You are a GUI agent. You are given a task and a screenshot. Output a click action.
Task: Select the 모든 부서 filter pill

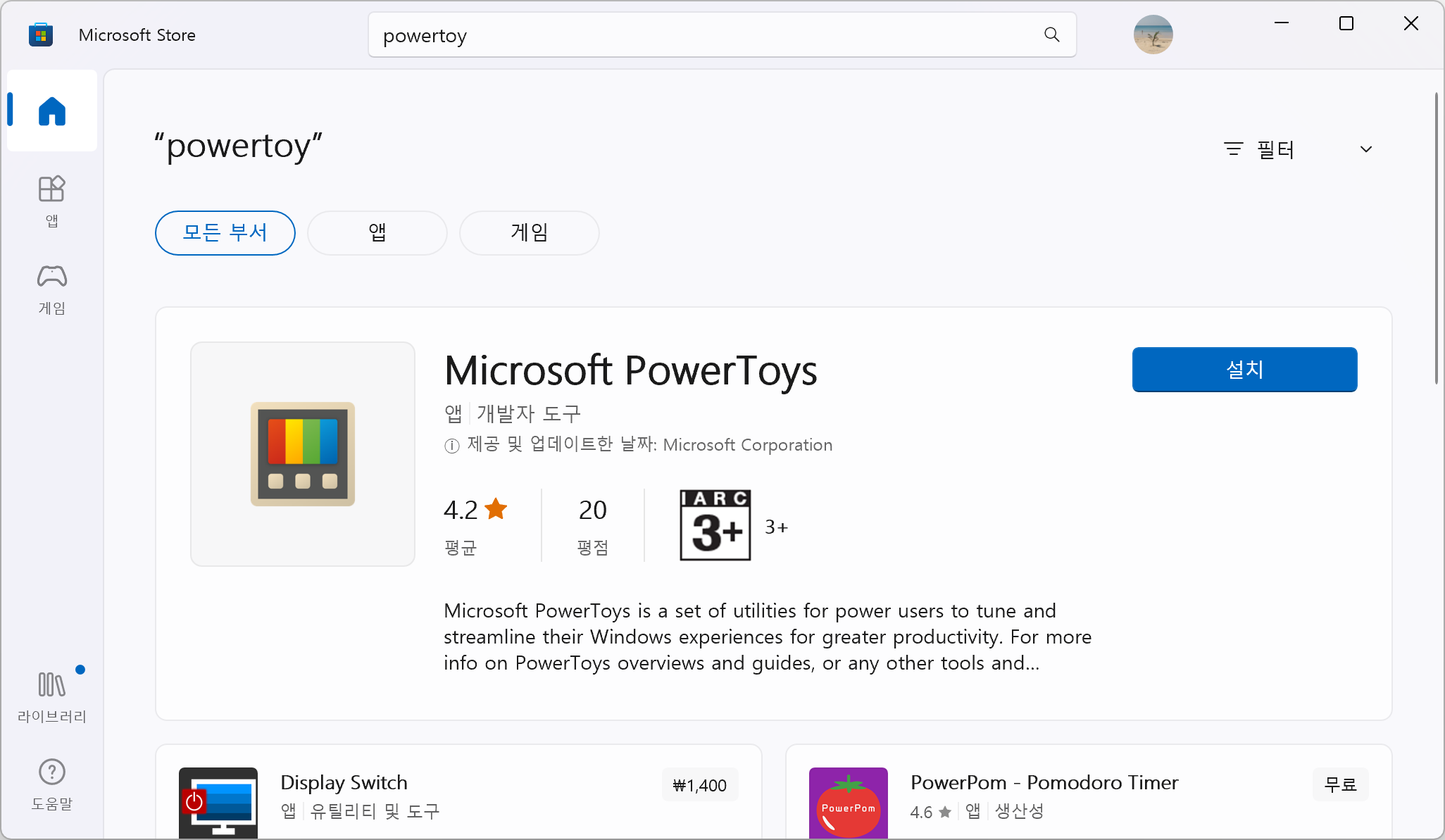click(x=225, y=232)
